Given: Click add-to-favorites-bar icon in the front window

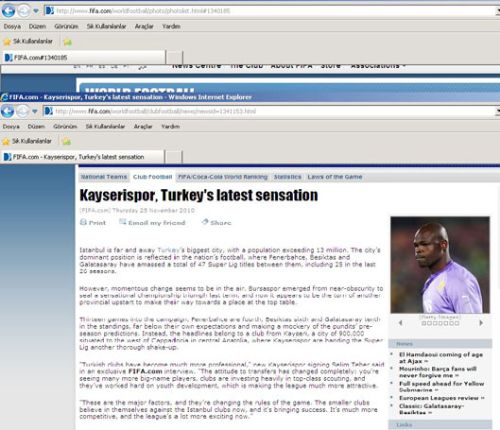Looking at the screenshot, I should (x=67, y=141).
